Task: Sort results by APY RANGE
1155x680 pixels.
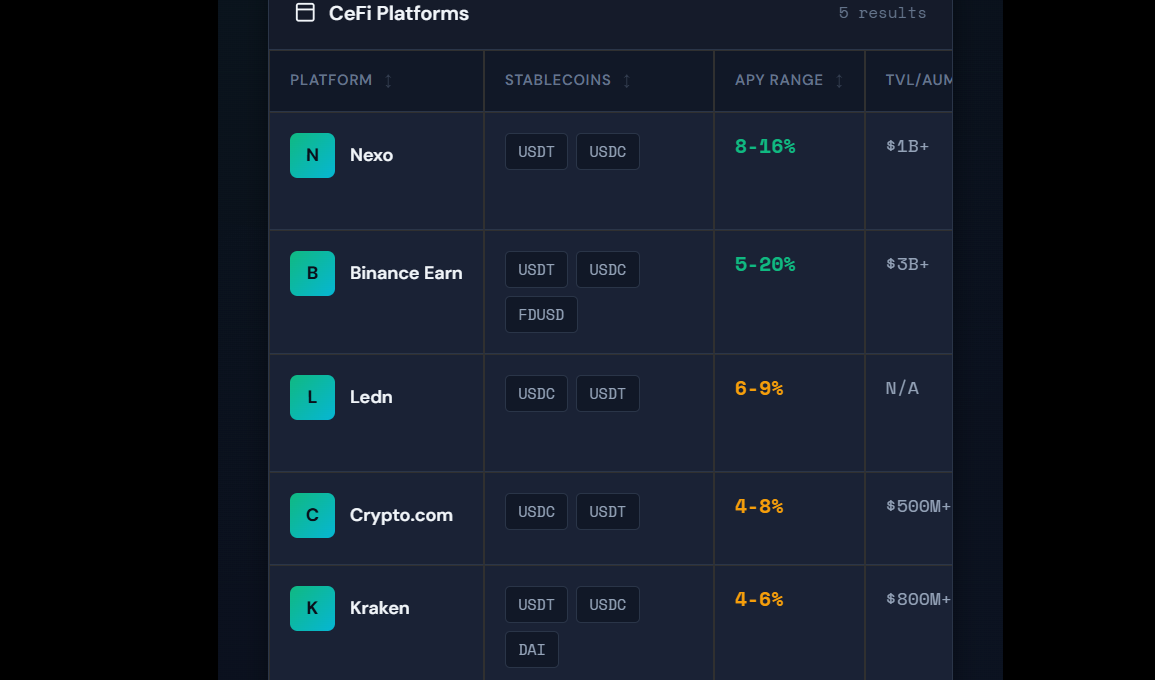Action: pyautogui.click(x=786, y=80)
